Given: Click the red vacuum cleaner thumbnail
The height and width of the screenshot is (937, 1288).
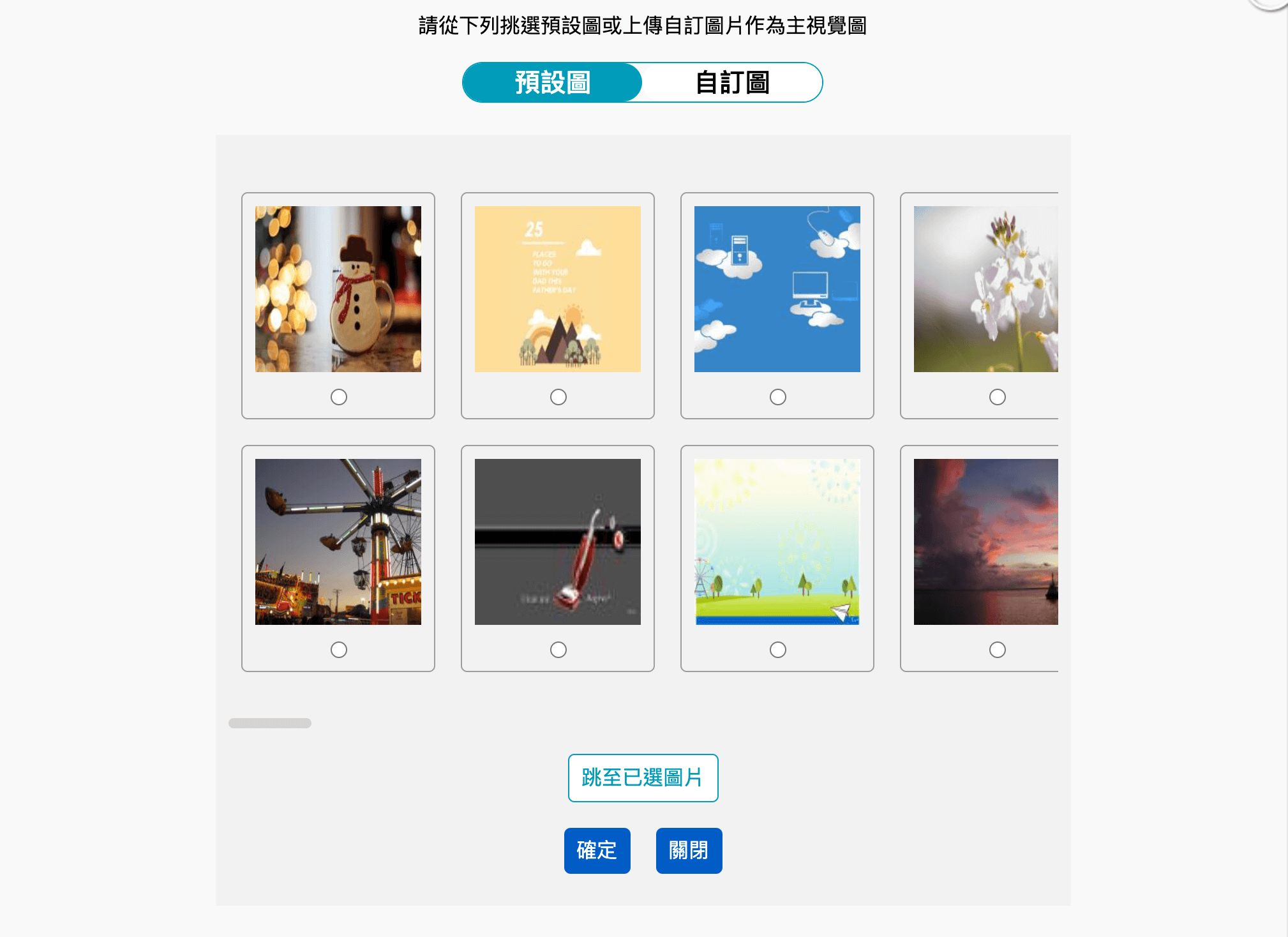Looking at the screenshot, I should point(558,542).
